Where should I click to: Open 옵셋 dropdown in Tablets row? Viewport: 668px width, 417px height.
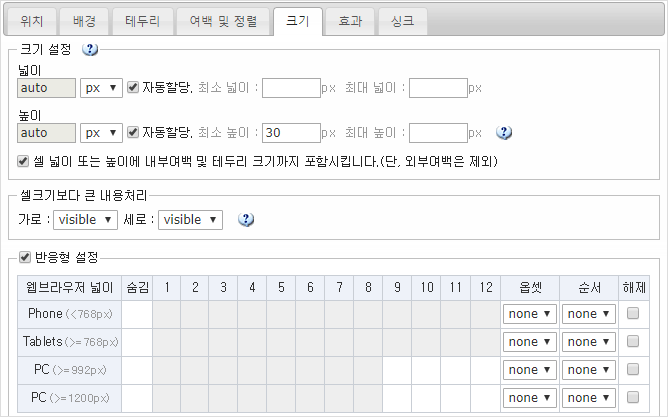click(x=530, y=342)
